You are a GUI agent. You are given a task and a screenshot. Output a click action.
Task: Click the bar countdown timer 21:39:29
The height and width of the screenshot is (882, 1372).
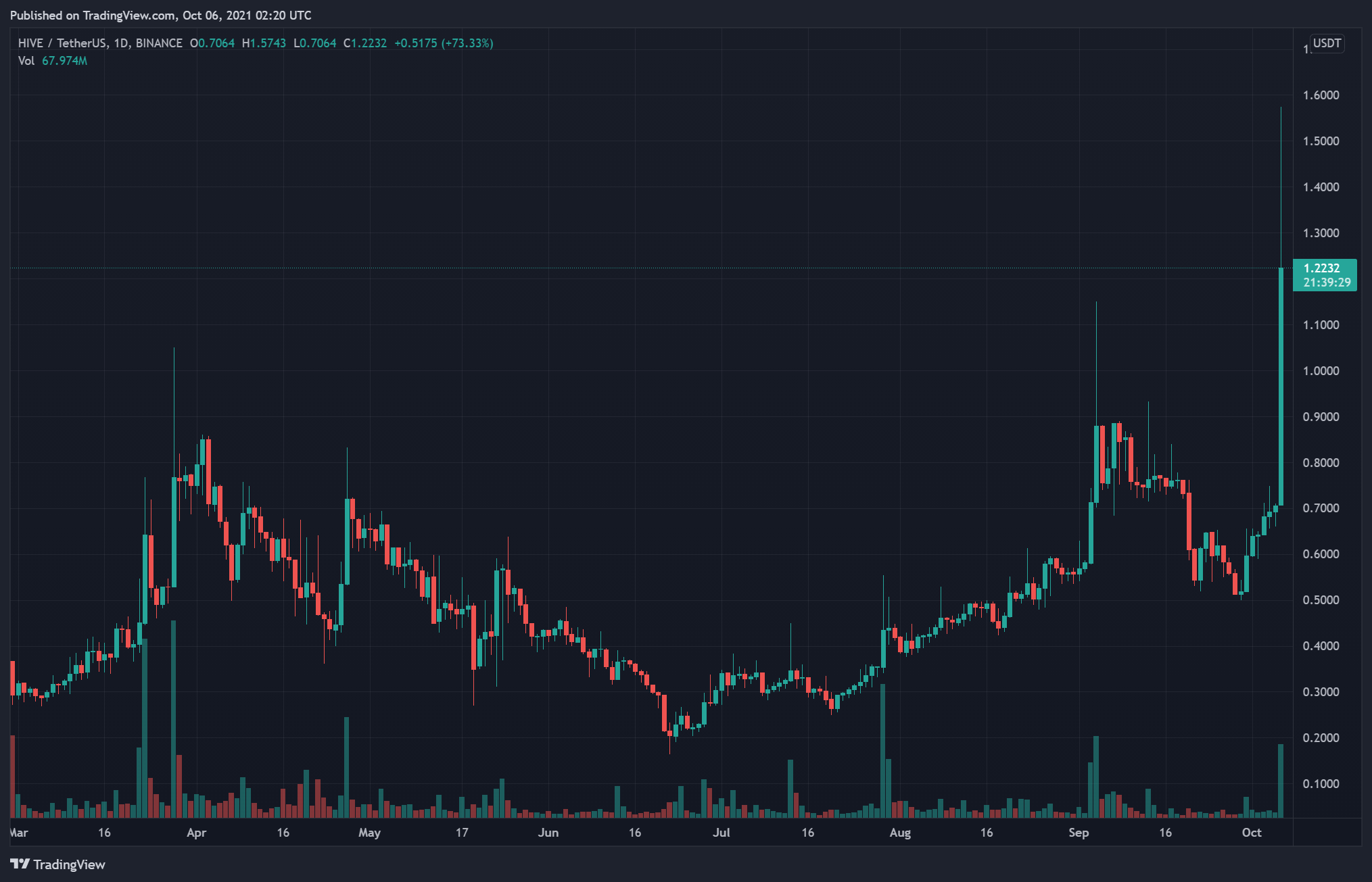coord(1327,283)
